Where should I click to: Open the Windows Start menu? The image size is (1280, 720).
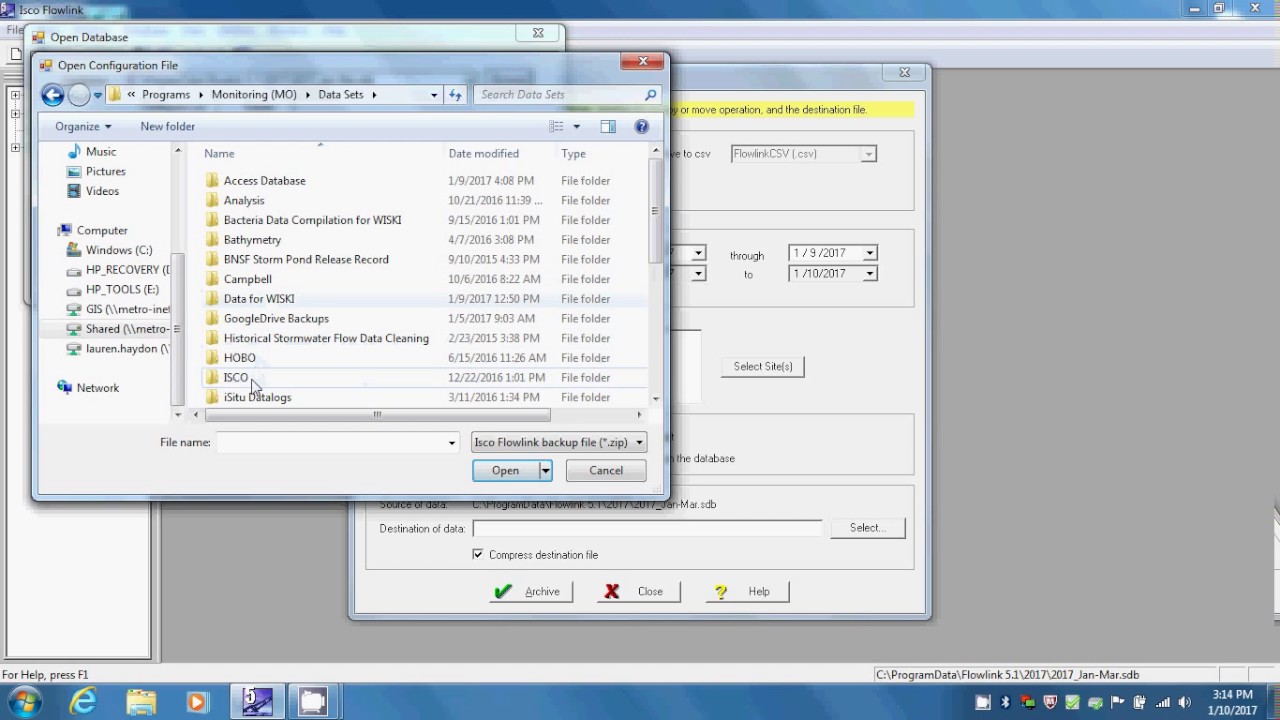click(26, 702)
